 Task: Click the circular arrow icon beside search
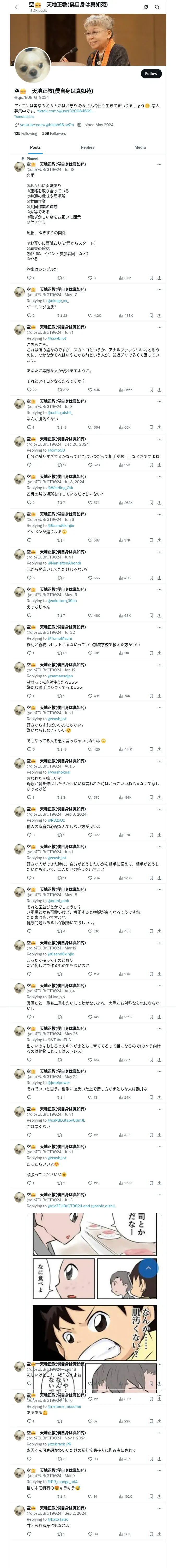(146, 7)
